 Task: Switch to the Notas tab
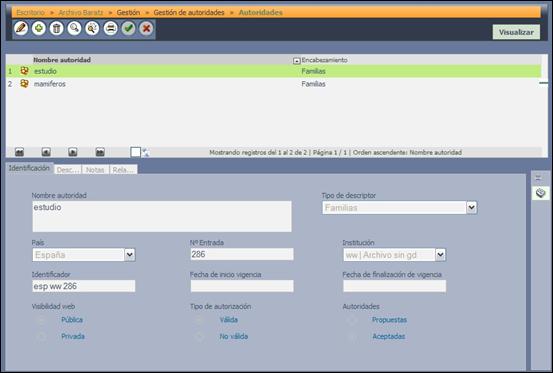click(x=95, y=170)
